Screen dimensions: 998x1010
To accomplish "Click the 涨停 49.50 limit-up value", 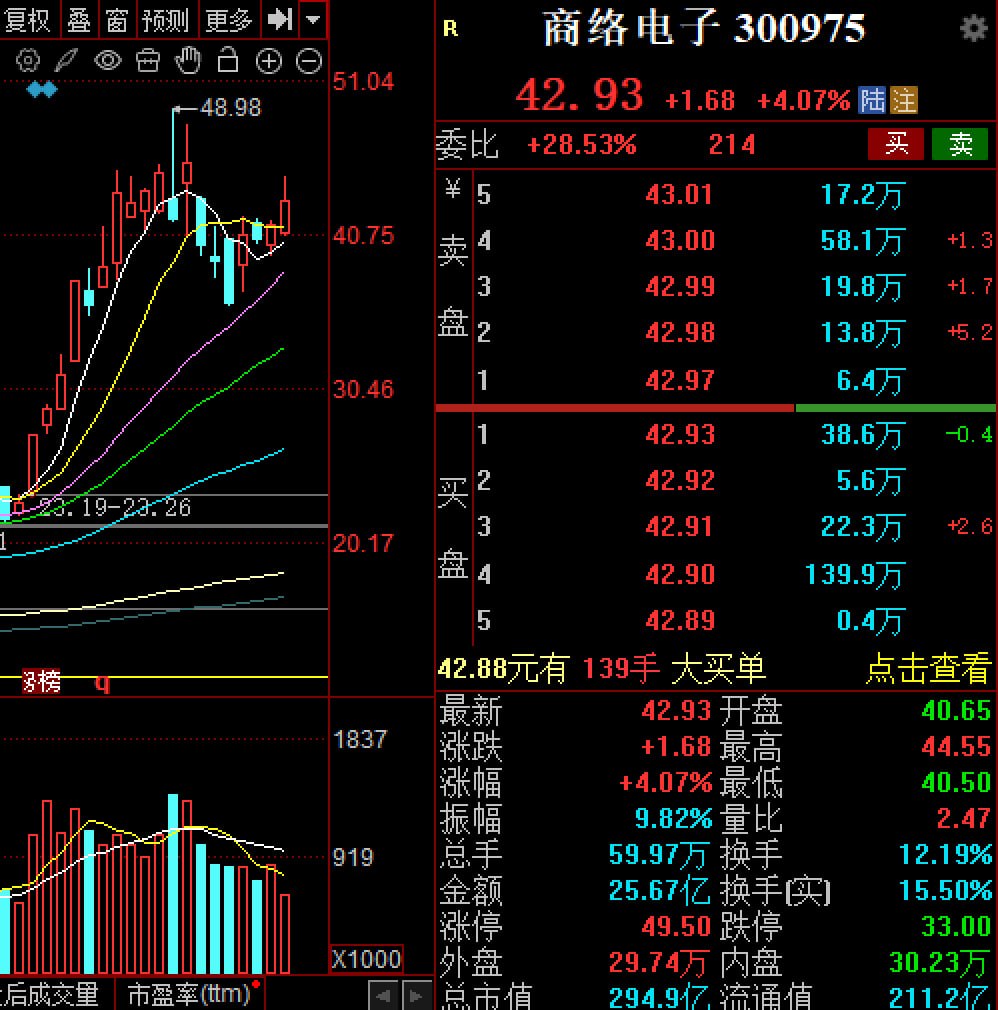I will [676, 927].
